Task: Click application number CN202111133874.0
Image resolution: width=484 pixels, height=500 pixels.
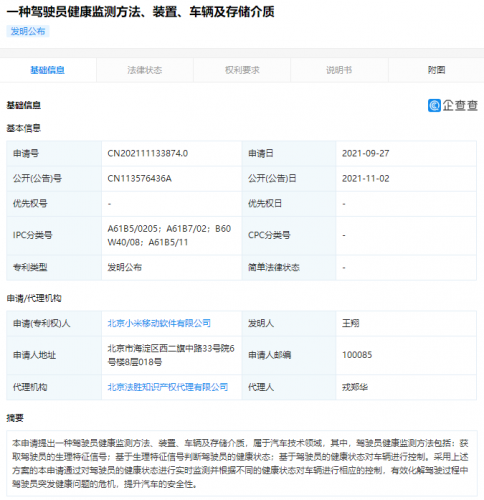Action: (148, 153)
